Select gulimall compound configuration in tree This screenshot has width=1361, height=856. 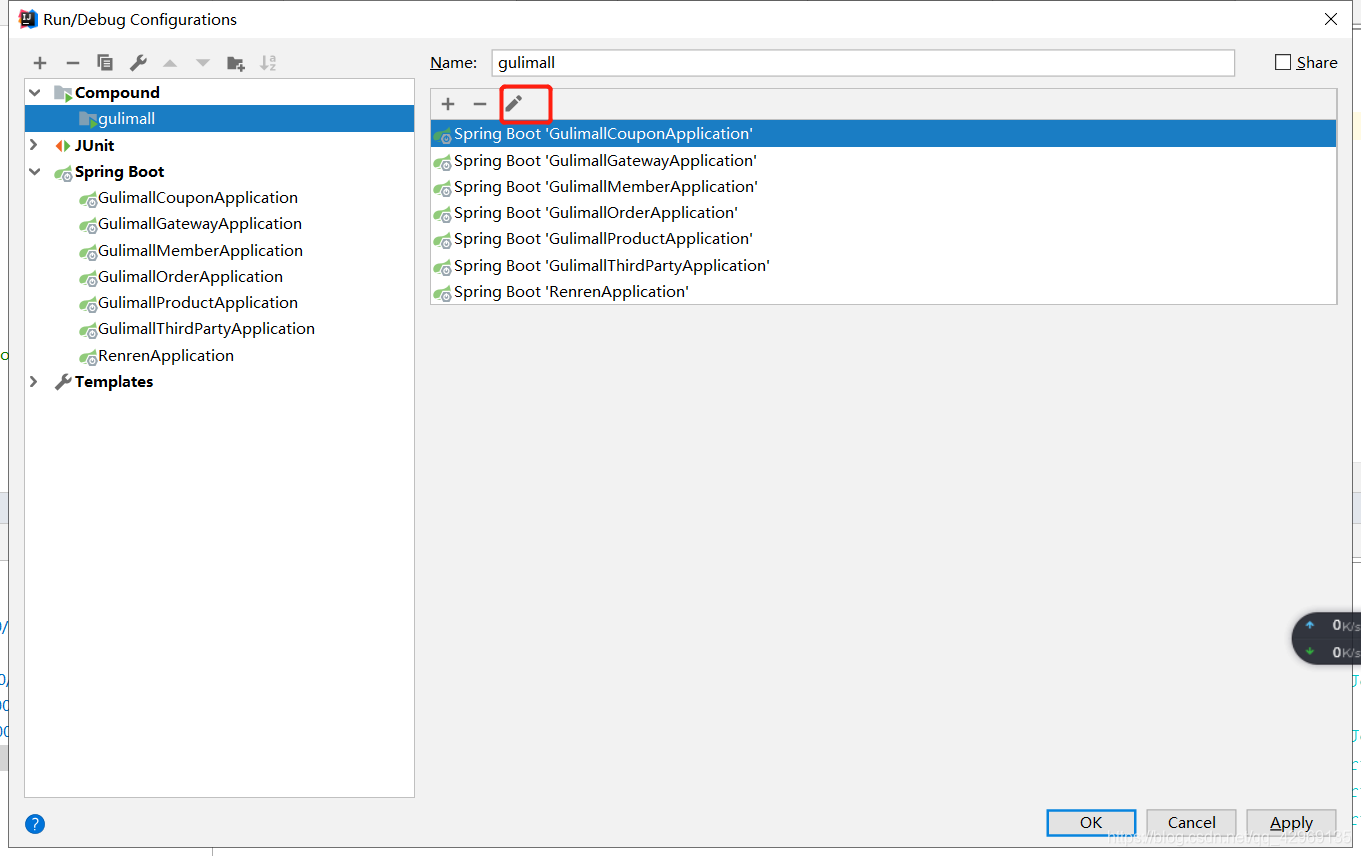click(x=219, y=119)
